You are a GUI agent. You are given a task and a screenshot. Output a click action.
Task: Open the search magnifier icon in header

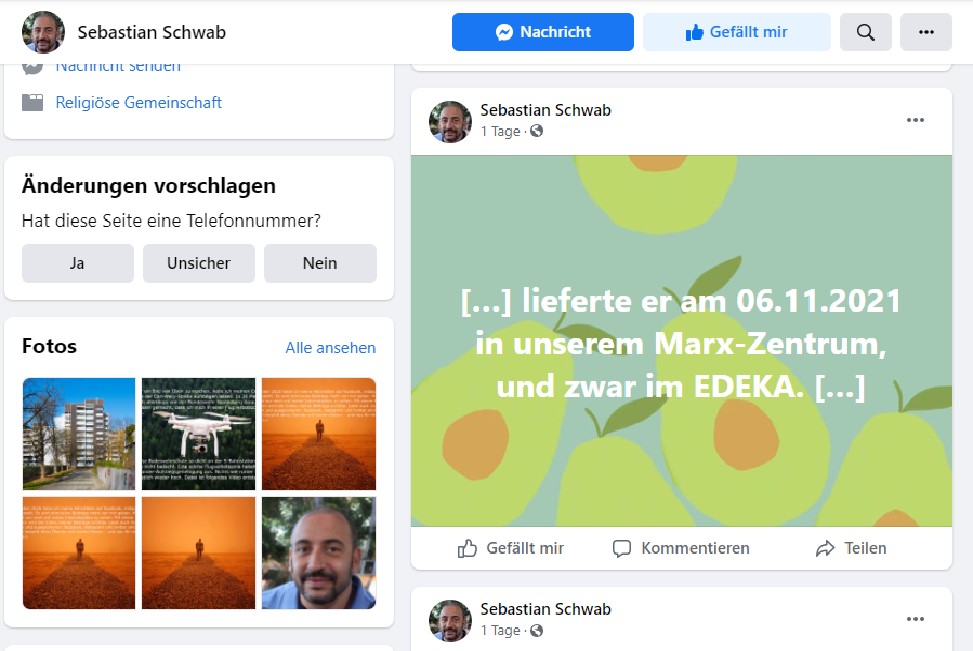coord(865,32)
